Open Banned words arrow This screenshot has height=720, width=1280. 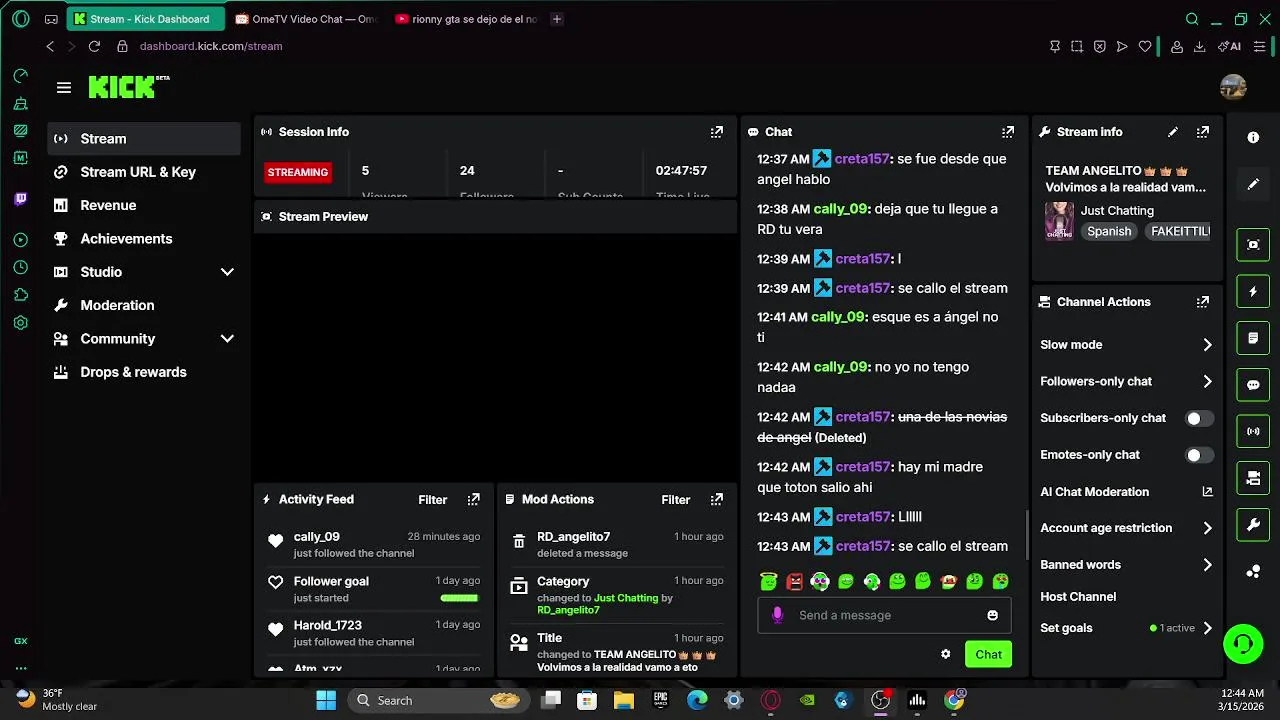click(x=1207, y=565)
